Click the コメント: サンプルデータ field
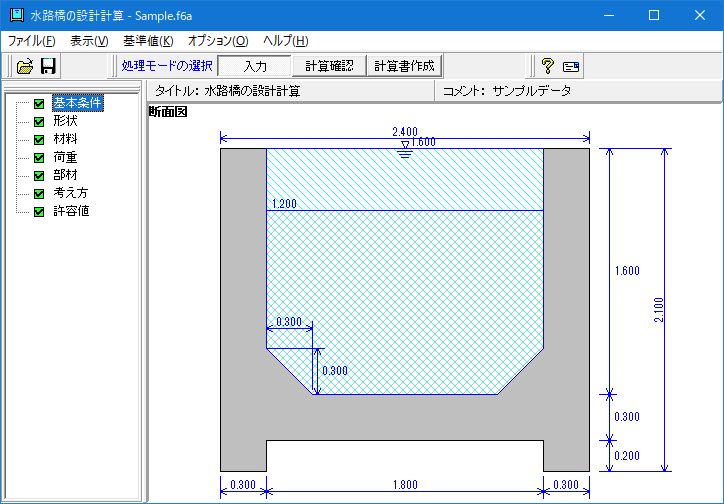 click(x=578, y=91)
